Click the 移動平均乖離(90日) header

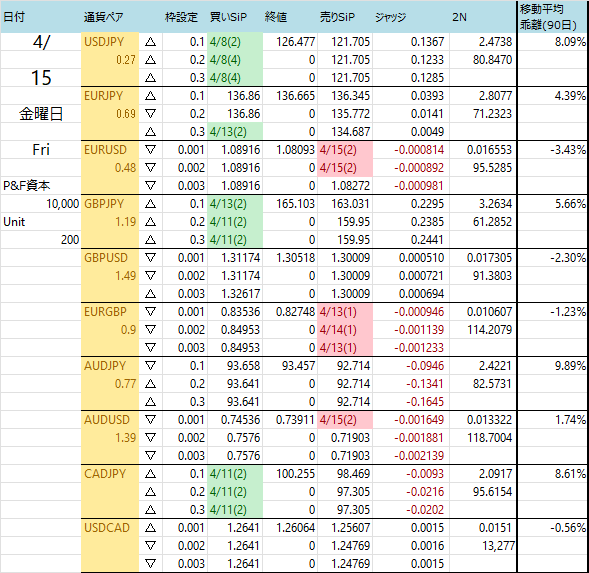tap(548, 17)
